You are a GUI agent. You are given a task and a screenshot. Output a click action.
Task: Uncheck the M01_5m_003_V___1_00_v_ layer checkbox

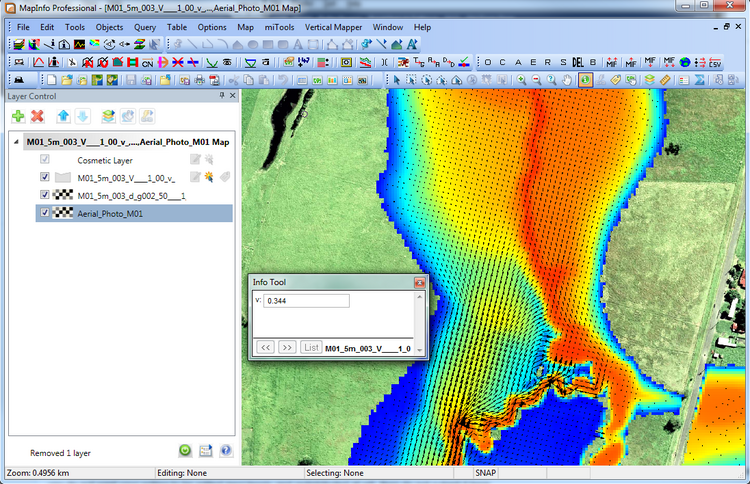pyautogui.click(x=44, y=177)
